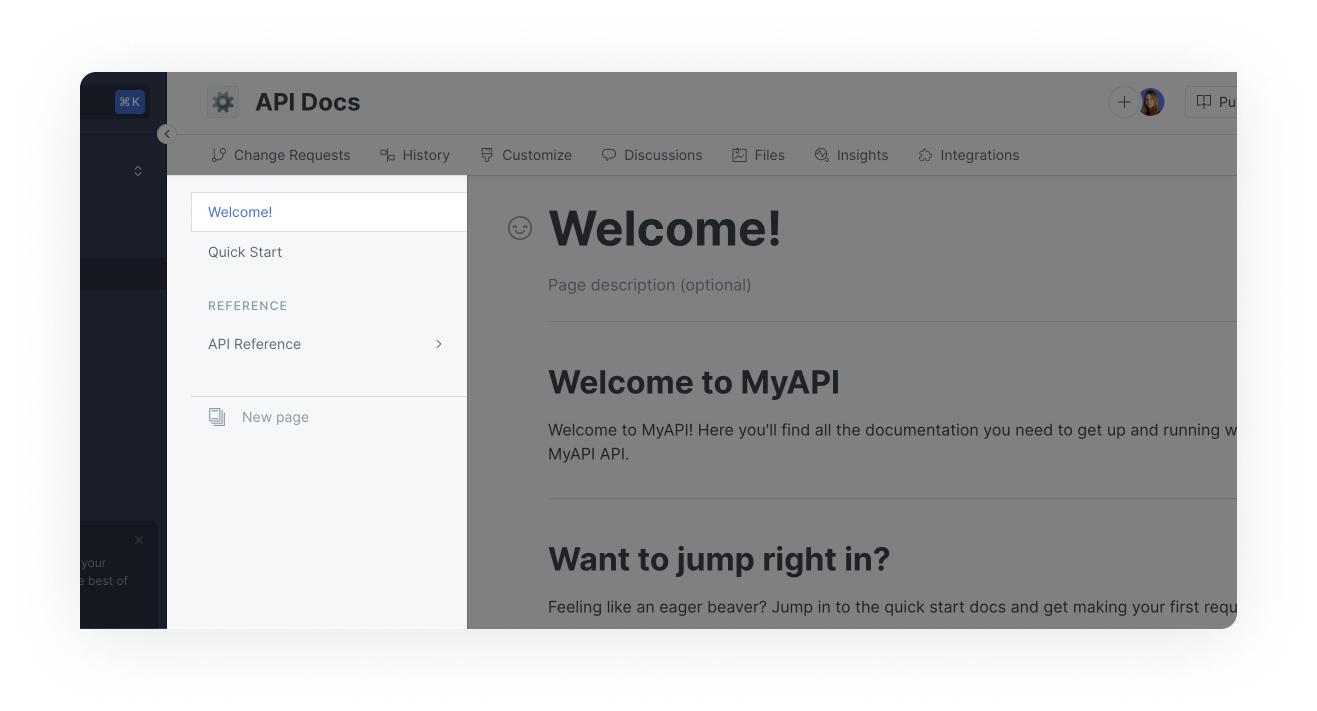
Task: Click the gear icon beside API Docs title
Action: (223, 102)
